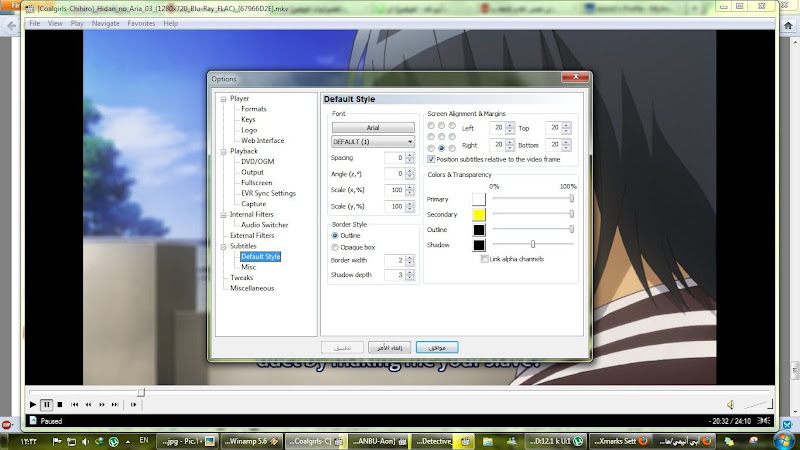The width and height of the screenshot is (800, 450).
Task: Collapse the Subtitles tree node
Action: tap(223, 246)
